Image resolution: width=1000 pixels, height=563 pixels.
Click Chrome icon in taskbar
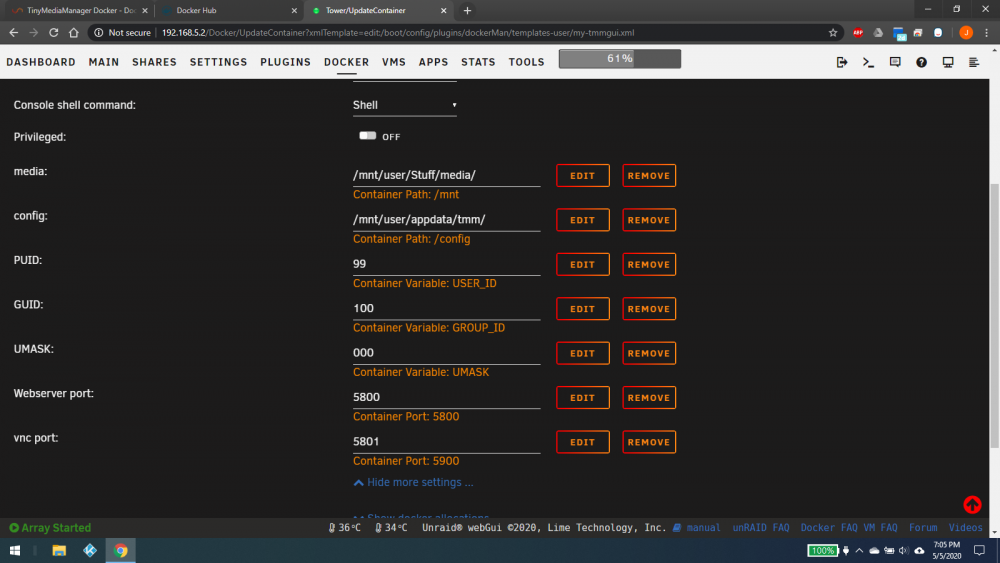point(121,550)
